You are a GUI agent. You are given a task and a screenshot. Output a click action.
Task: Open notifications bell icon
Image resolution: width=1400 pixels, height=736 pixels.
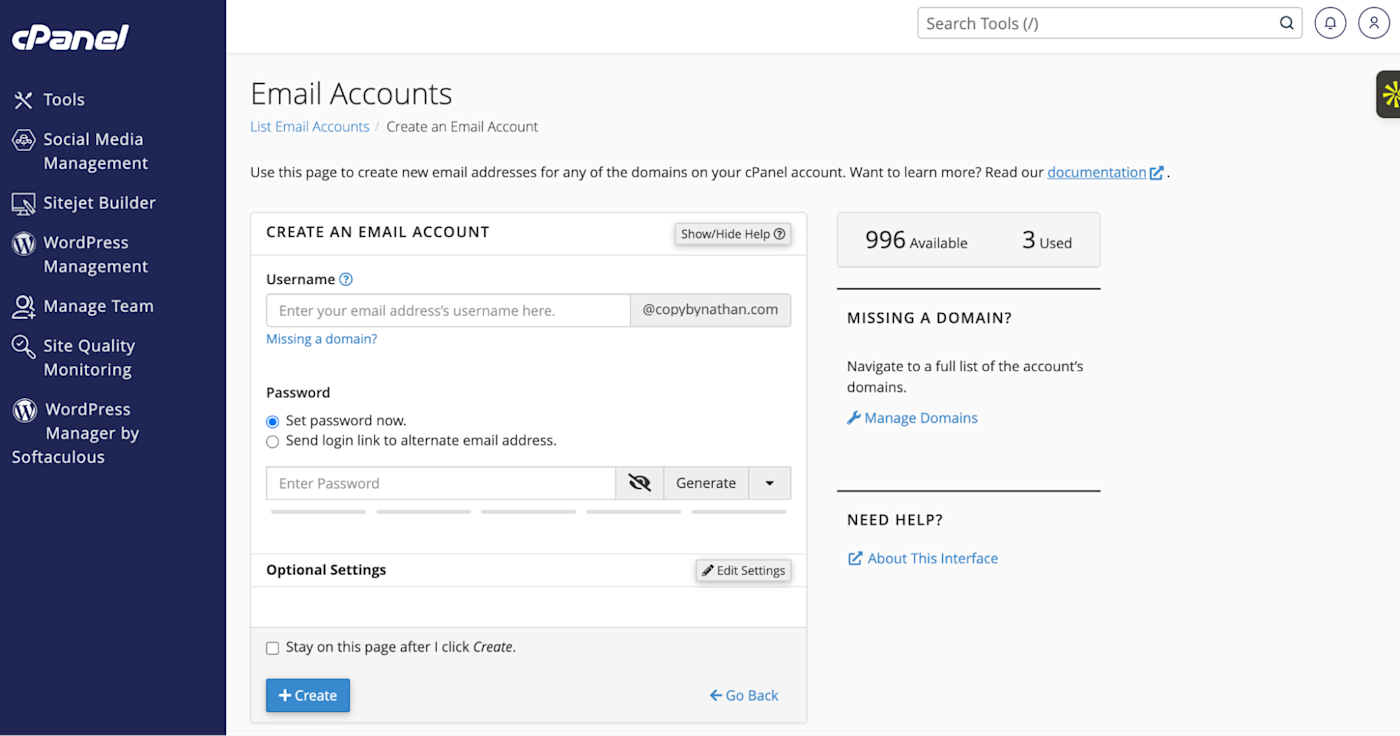point(1330,23)
